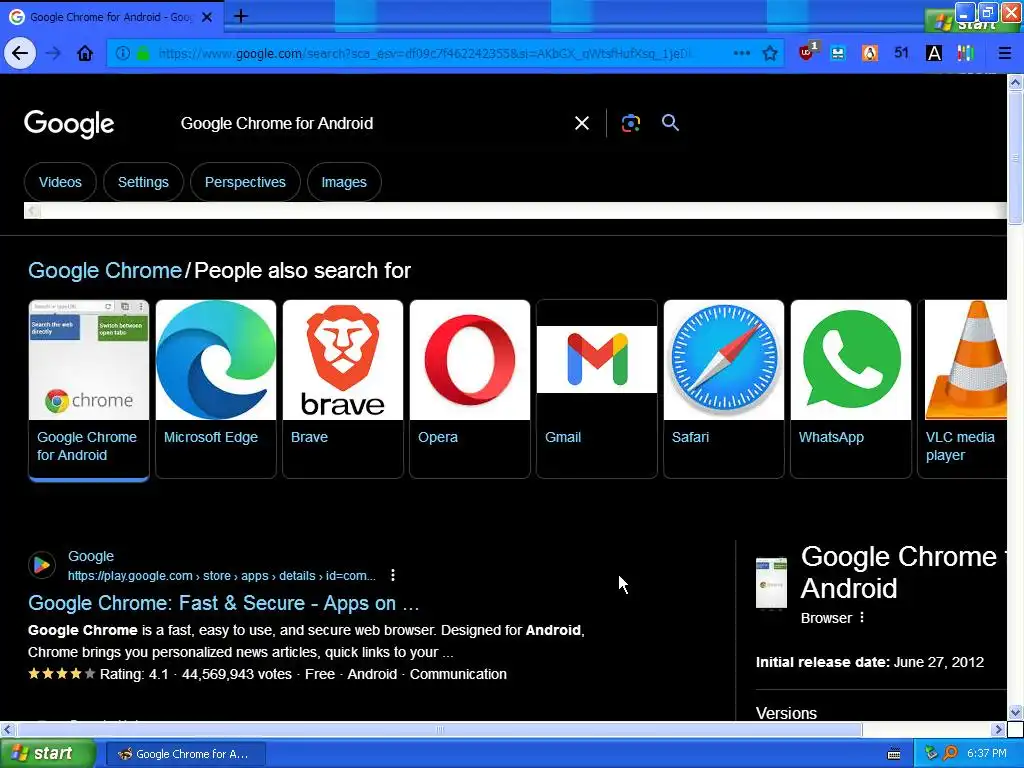Click the Versions label in knowledge panel
Viewport: 1024px width, 768px height.
coord(786,712)
